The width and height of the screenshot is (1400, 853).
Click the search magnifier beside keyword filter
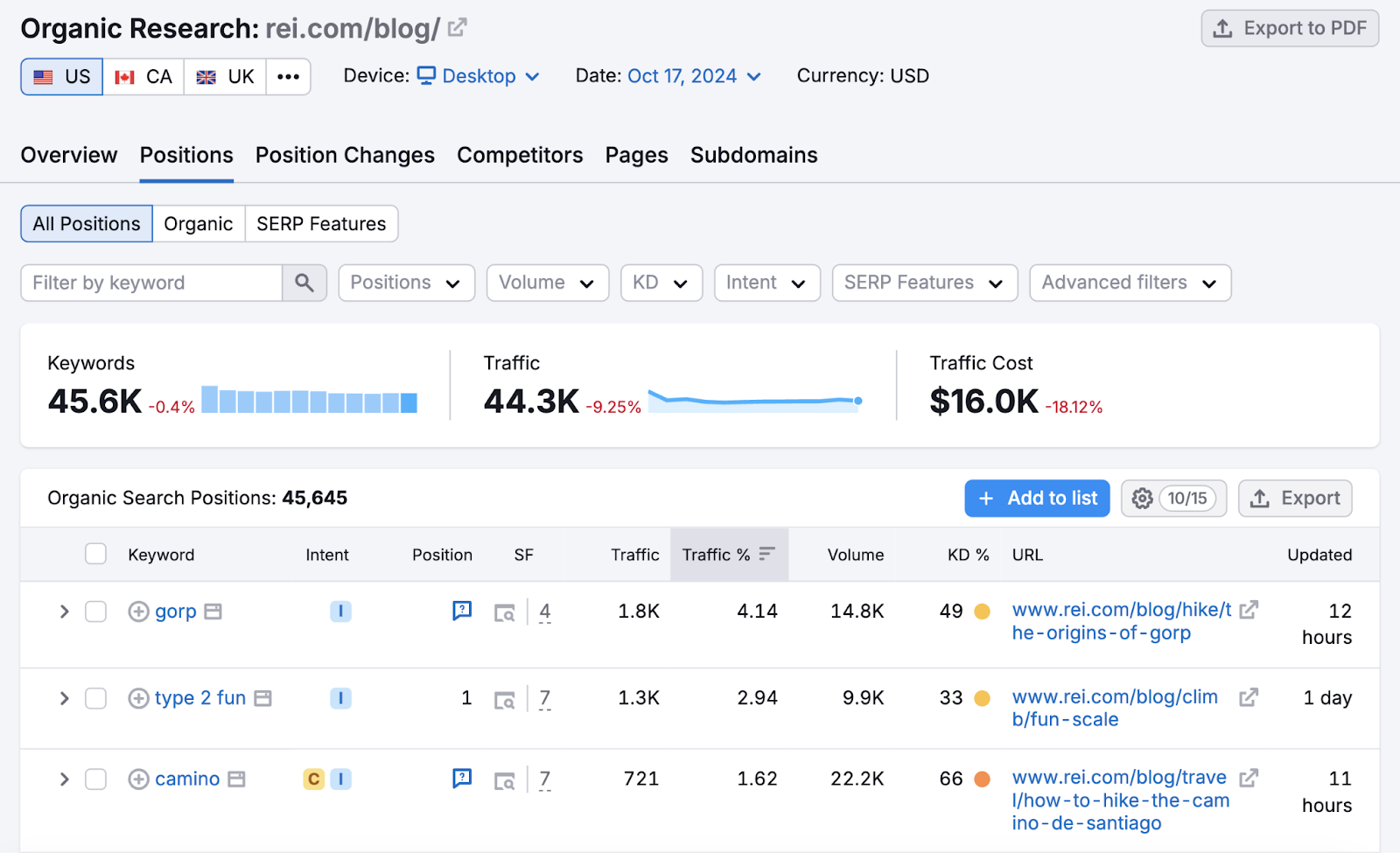304,283
